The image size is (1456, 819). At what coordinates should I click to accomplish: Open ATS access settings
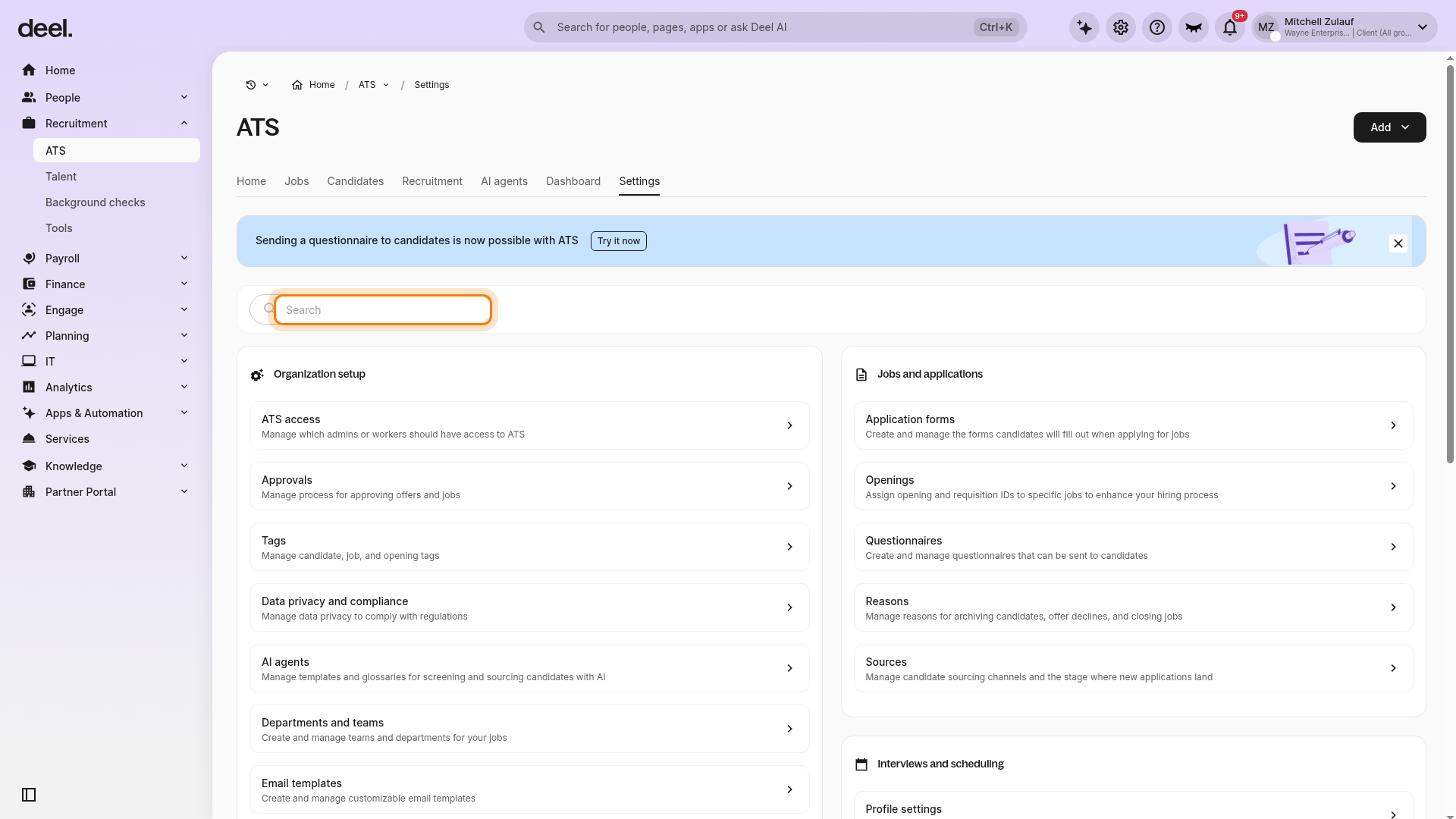529,425
